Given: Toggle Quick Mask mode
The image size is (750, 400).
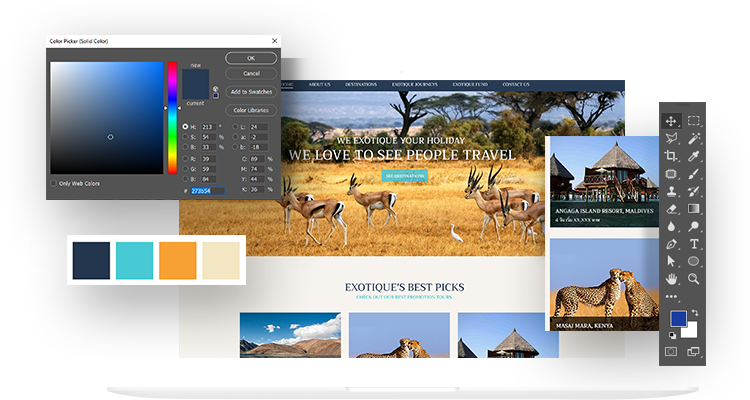Looking at the screenshot, I should (671, 352).
